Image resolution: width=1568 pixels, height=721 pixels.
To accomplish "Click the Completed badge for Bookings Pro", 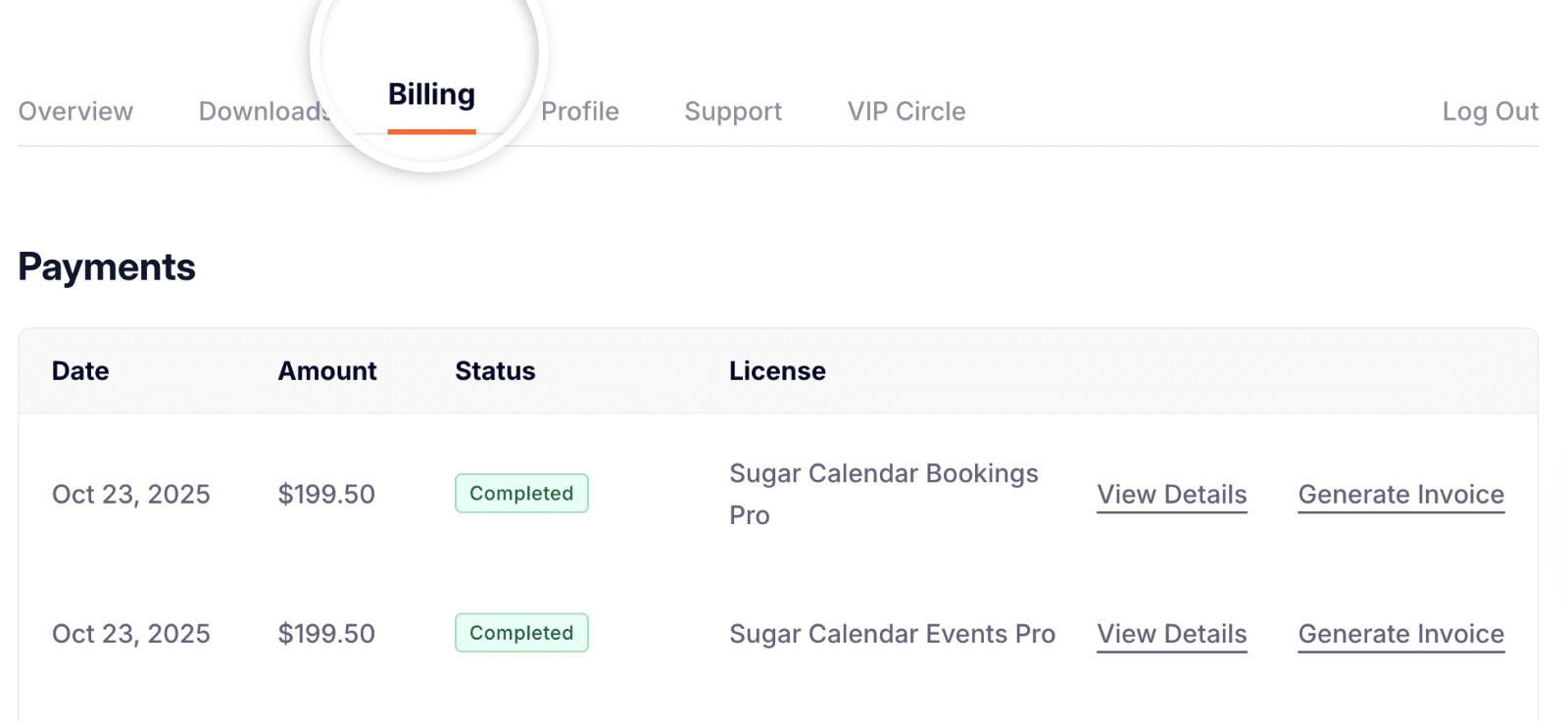I will click(x=520, y=493).
